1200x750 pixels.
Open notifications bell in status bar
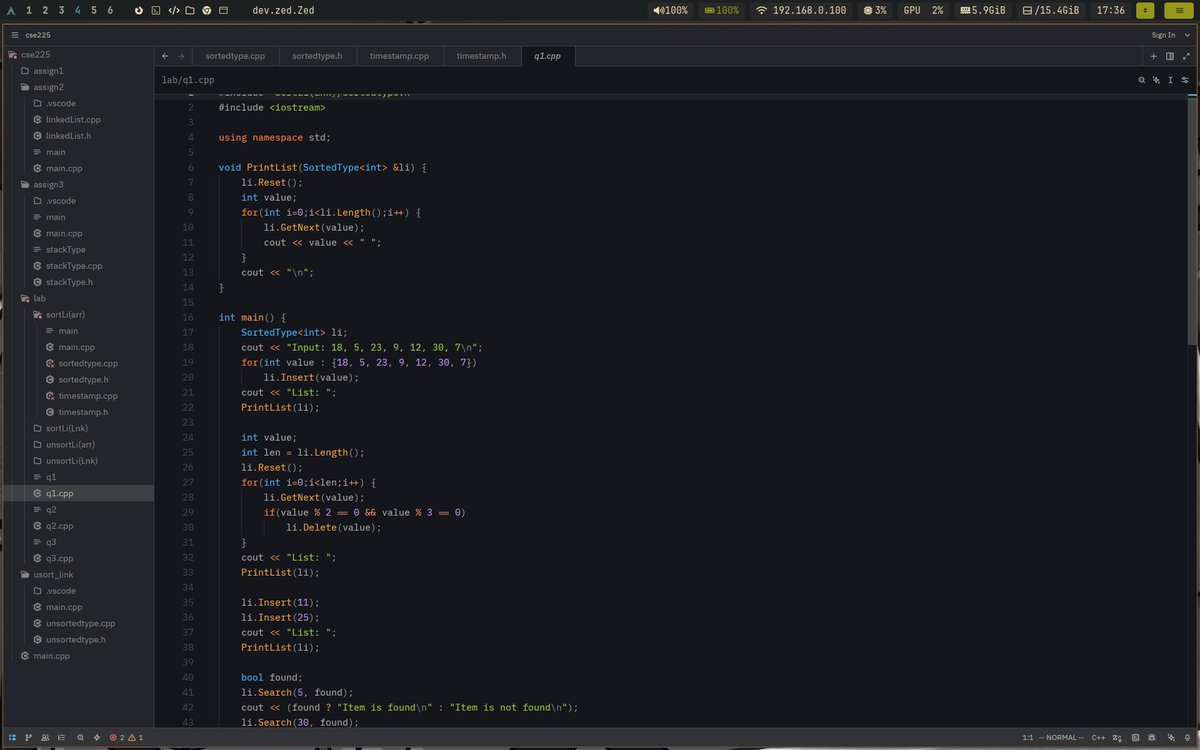coord(1188,737)
